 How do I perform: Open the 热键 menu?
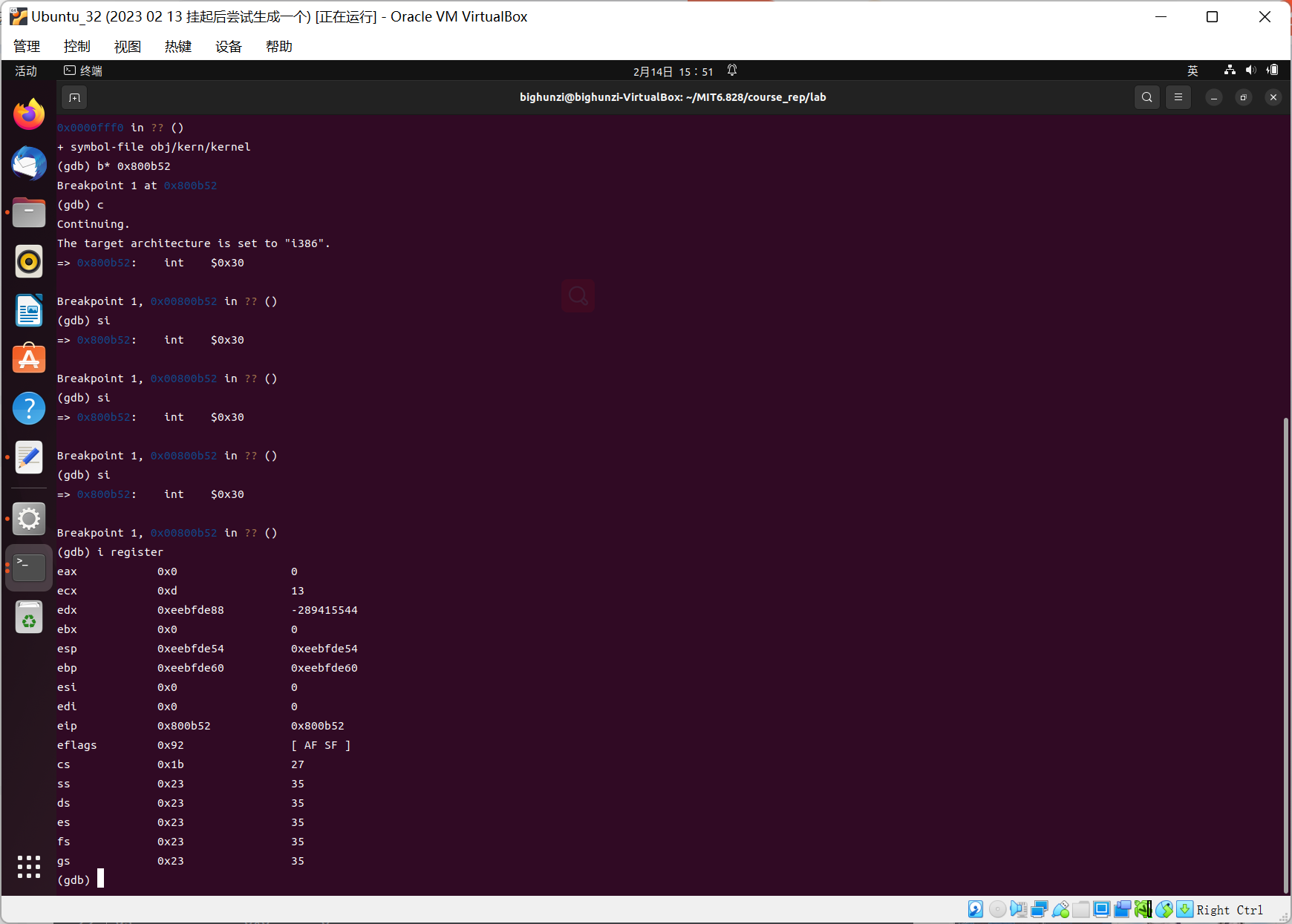pyautogui.click(x=178, y=46)
